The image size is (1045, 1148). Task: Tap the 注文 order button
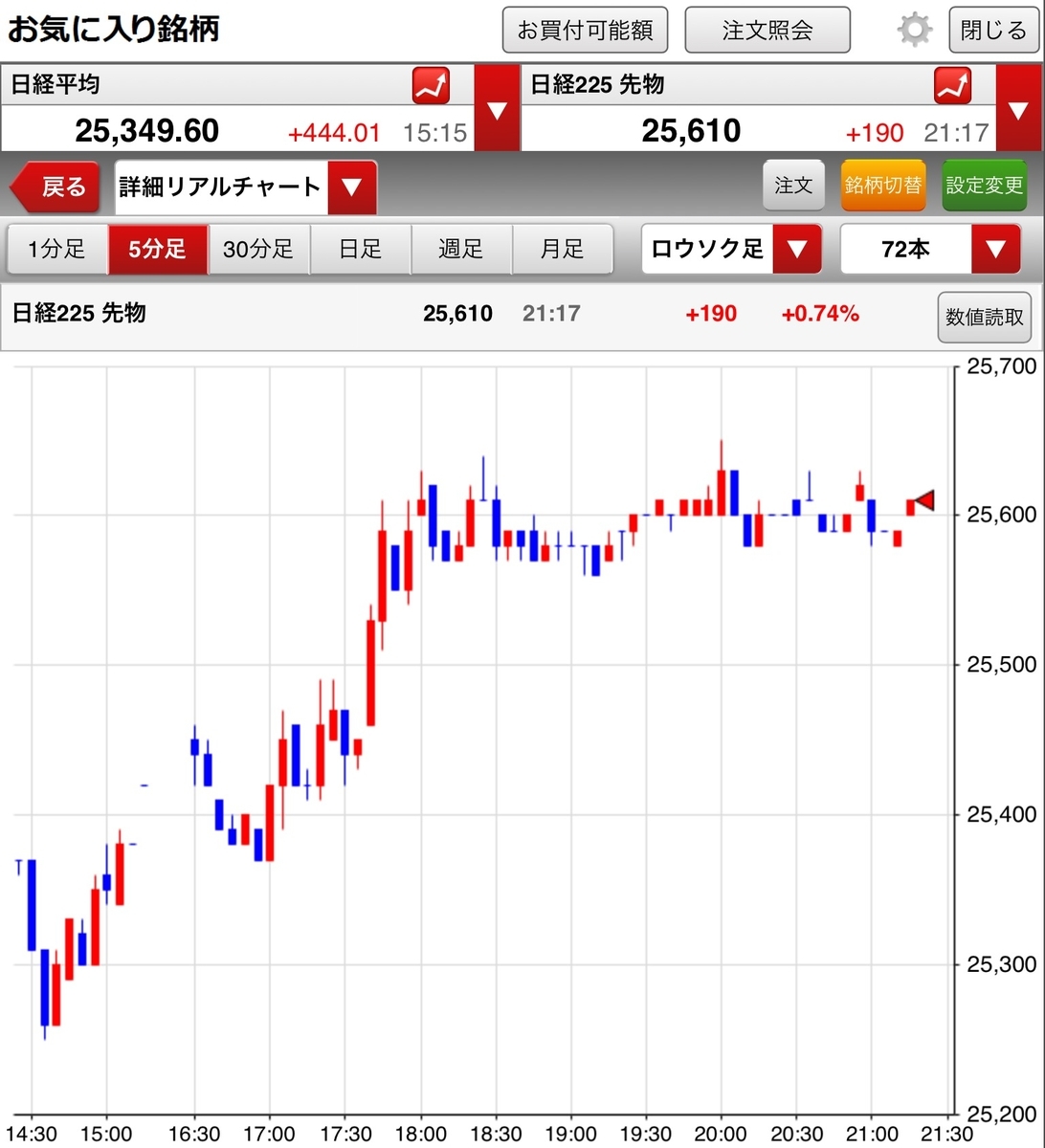[793, 186]
